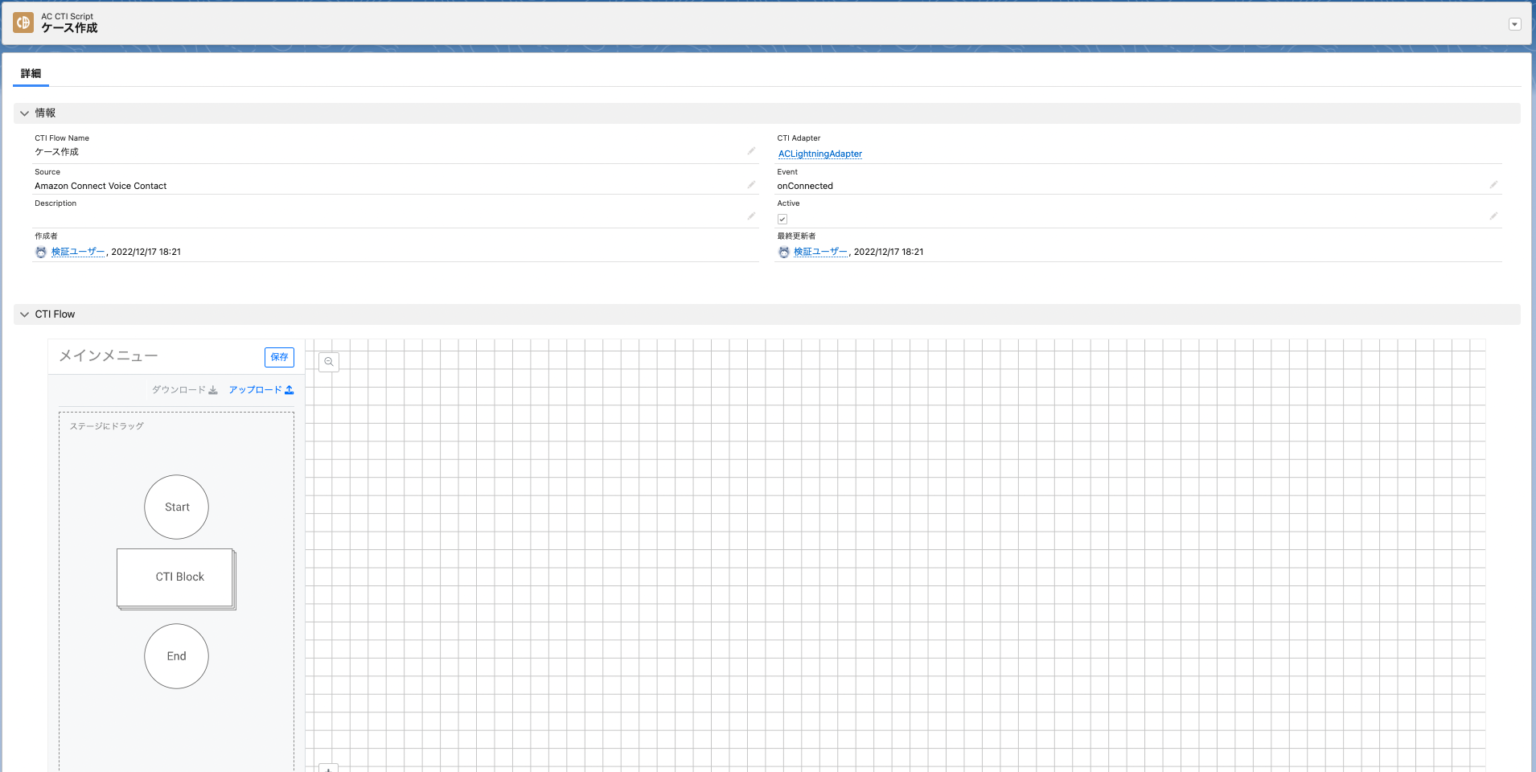Image resolution: width=1536 pixels, height=772 pixels.
Task: Click the avatar icon next to 作成者 user
Action: [40, 251]
